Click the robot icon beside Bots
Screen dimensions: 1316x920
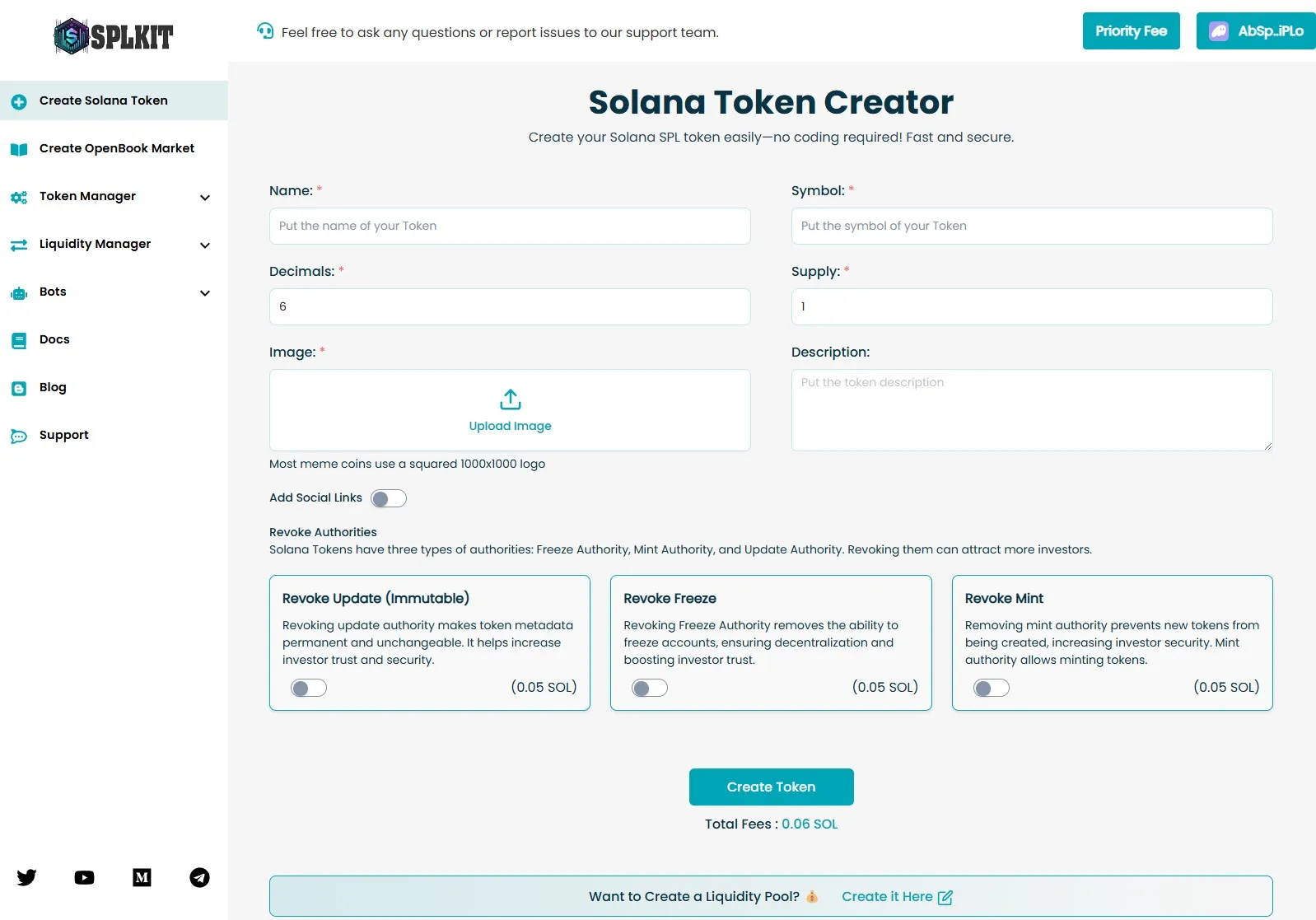pyautogui.click(x=19, y=292)
